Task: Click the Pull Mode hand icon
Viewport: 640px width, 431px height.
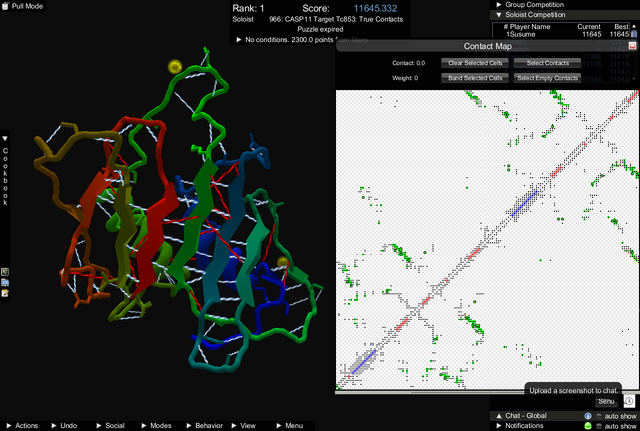Action: tap(5, 6)
